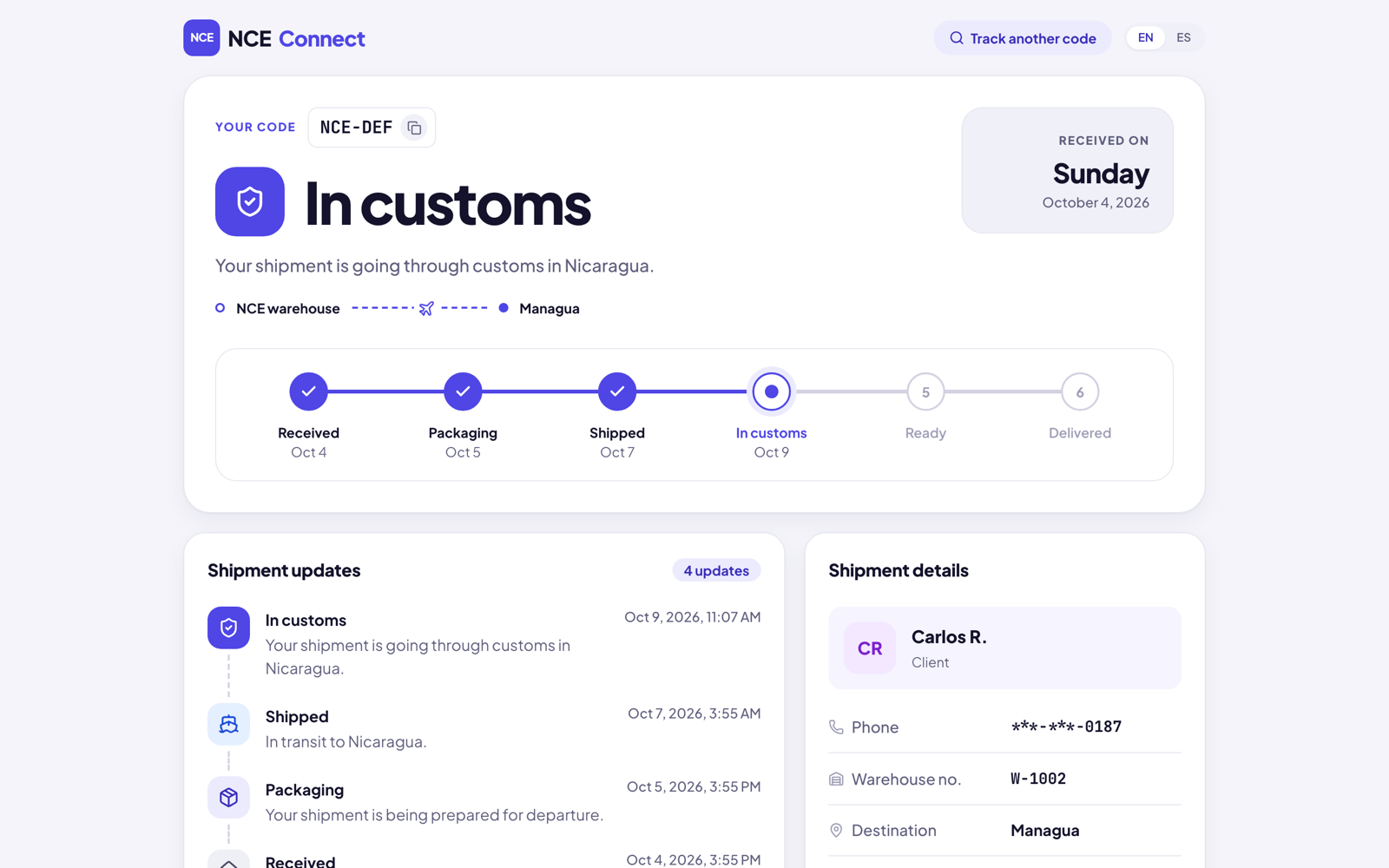This screenshot has width=1389, height=868.
Task: Click the Carlos R. client name
Action: (x=949, y=637)
